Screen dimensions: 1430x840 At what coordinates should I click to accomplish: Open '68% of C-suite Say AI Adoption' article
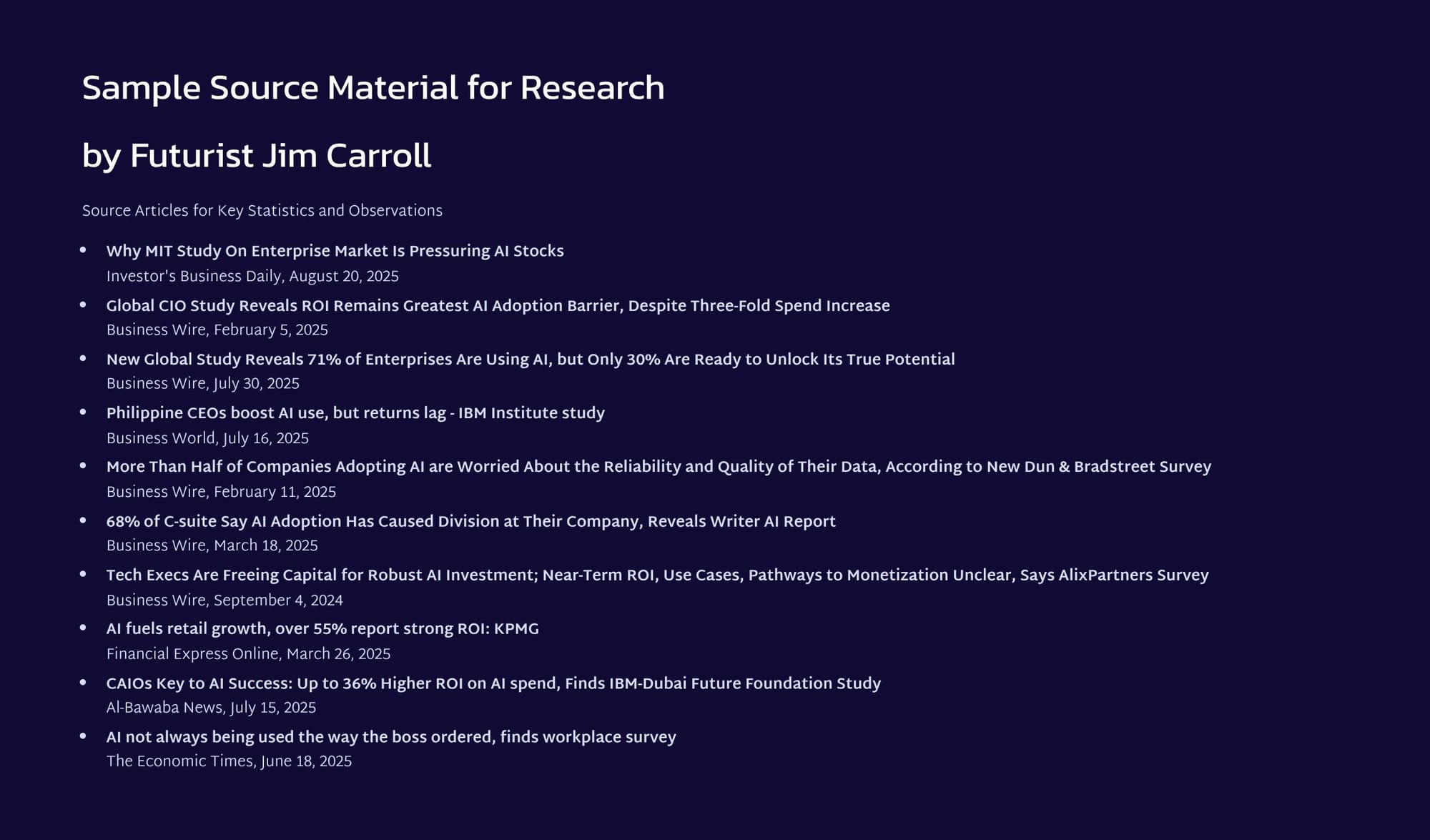point(470,521)
